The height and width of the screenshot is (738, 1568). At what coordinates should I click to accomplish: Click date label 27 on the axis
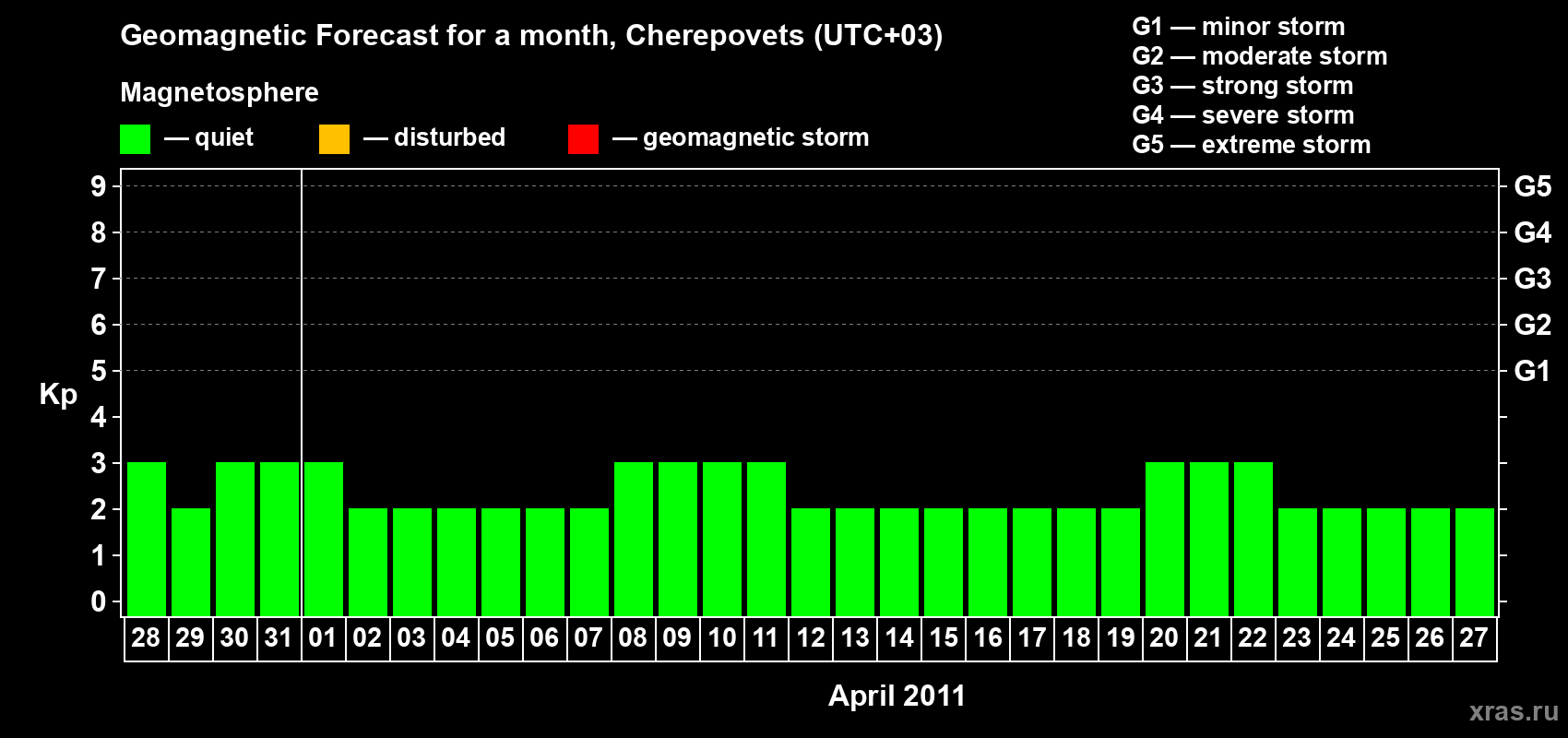(1474, 638)
